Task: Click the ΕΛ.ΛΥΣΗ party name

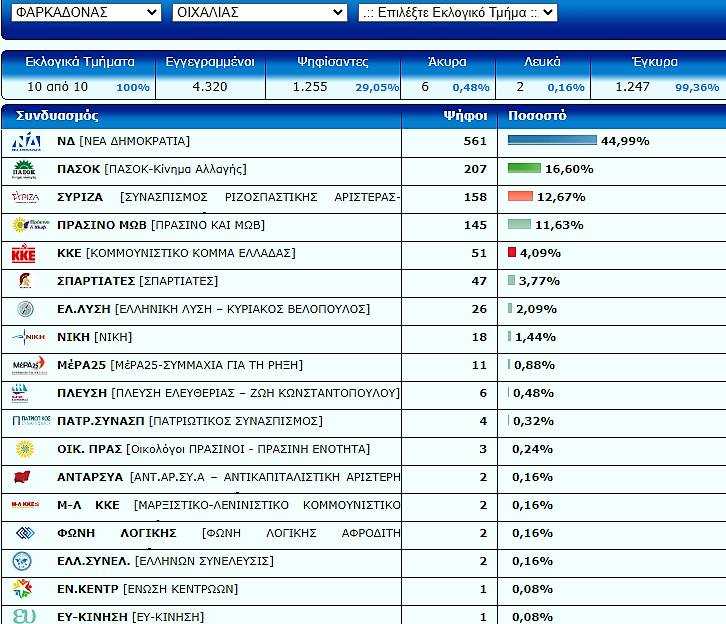Action: coord(83,309)
